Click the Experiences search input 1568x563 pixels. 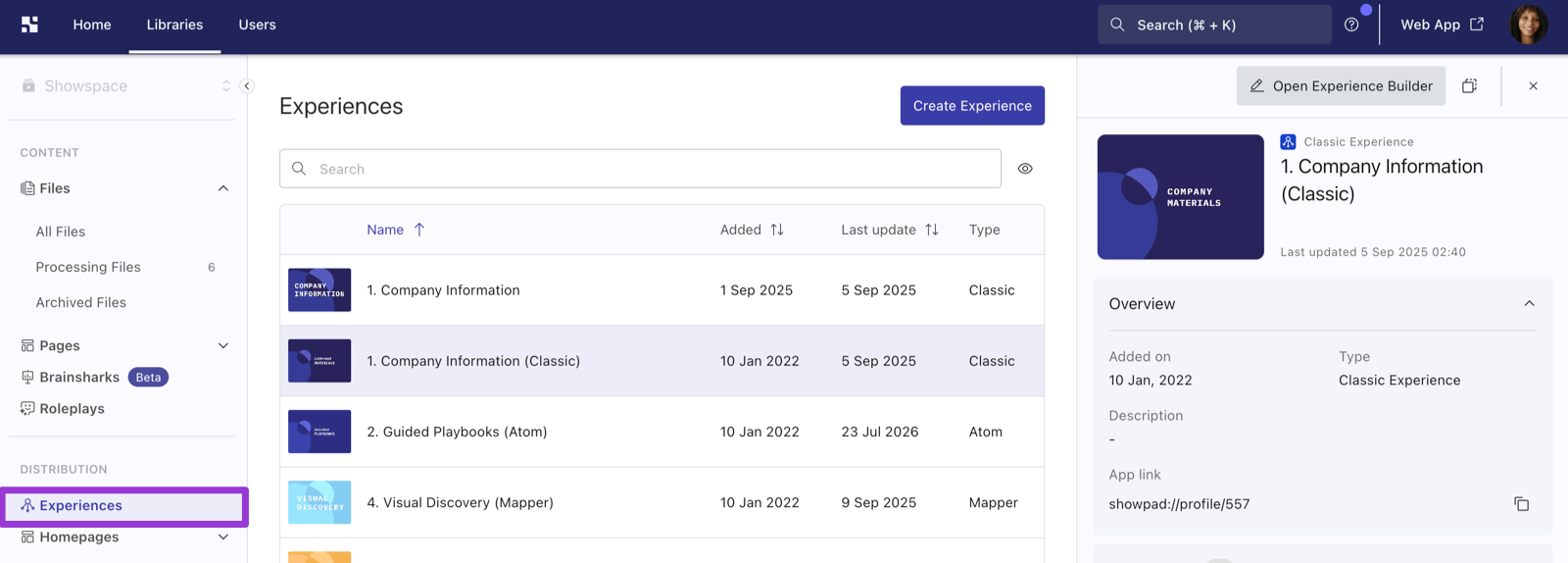coord(640,169)
